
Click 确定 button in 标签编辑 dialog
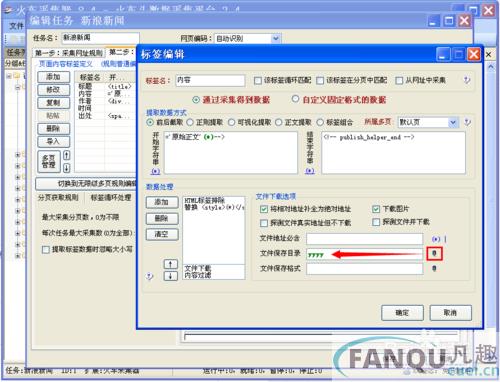[x=402, y=313]
